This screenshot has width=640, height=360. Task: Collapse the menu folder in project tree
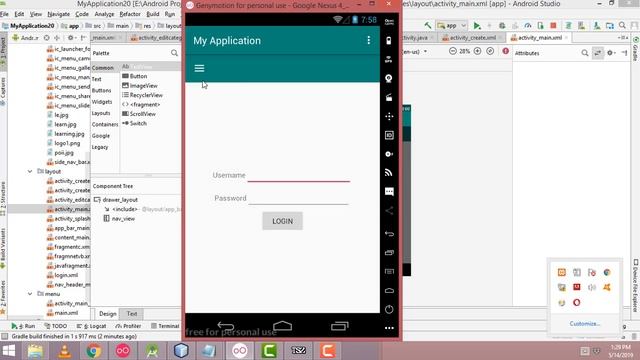coord(30,294)
